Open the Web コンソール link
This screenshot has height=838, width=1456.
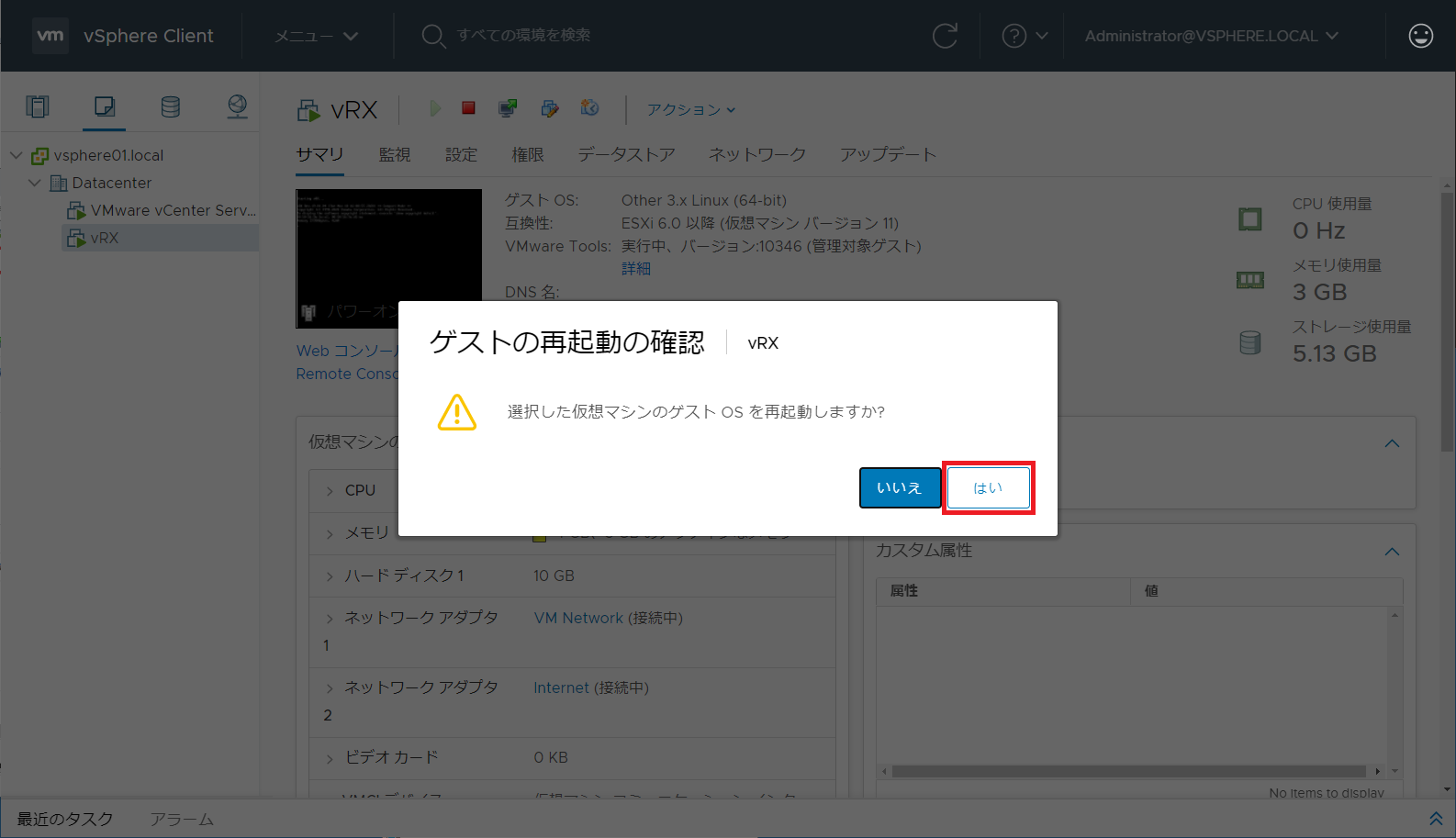[347, 351]
